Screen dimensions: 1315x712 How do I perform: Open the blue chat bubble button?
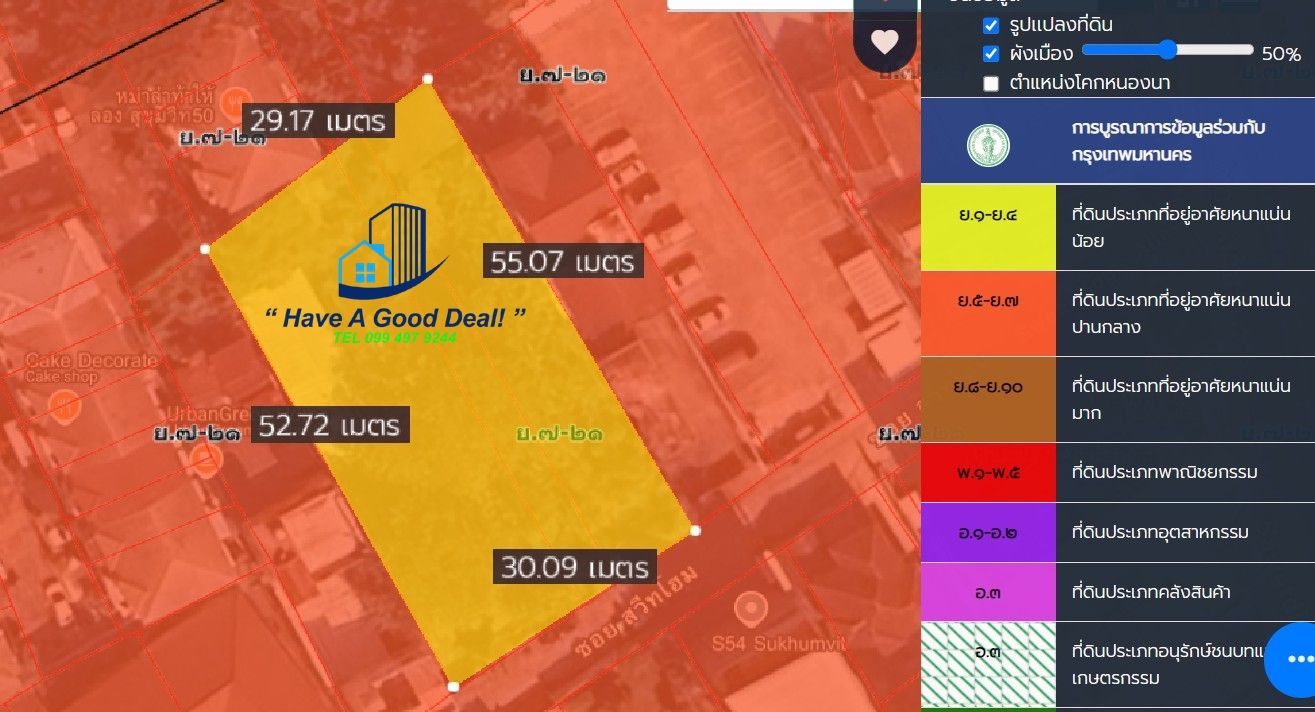tap(1298, 659)
